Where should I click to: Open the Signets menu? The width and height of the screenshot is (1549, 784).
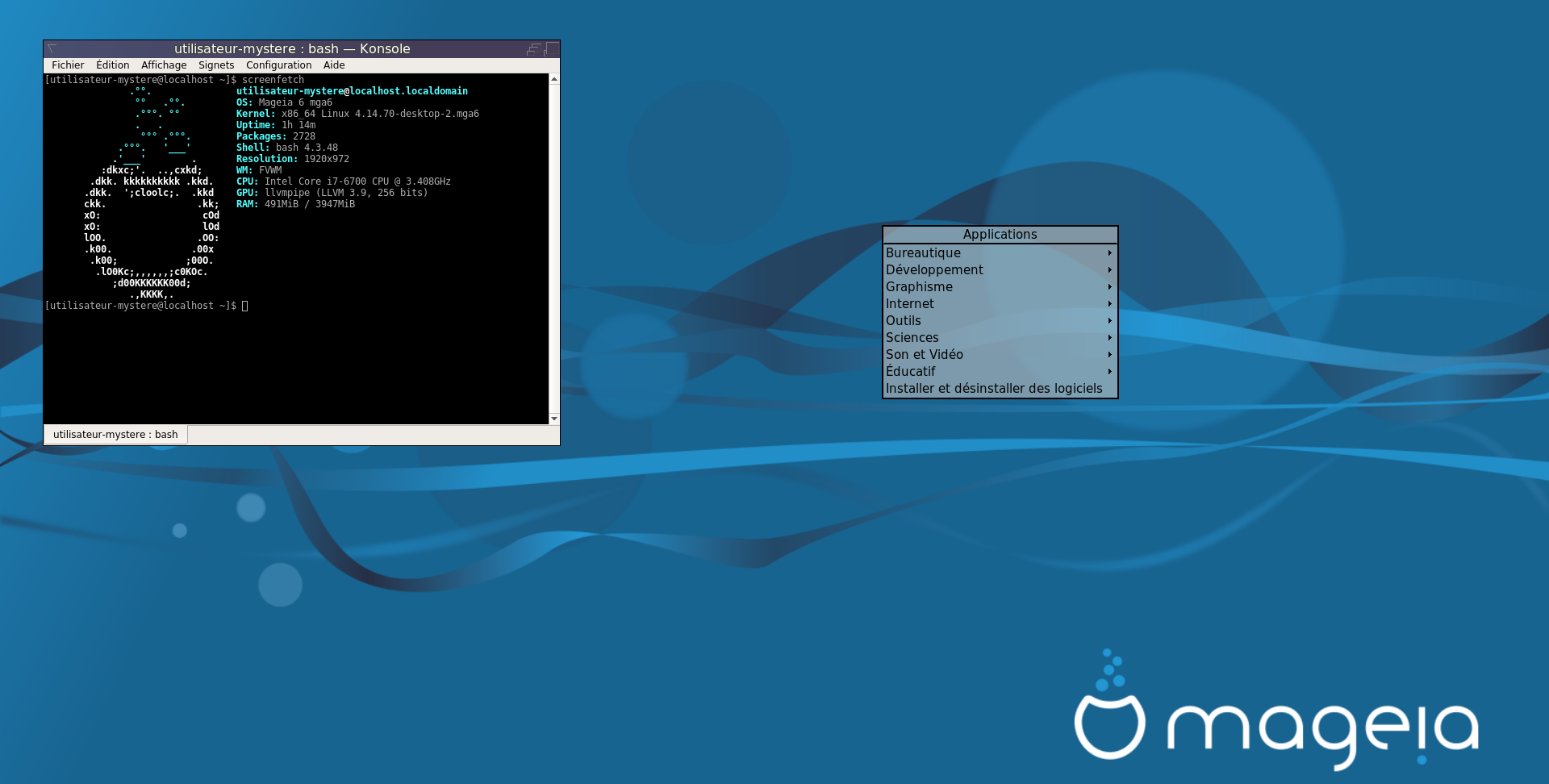pos(216,65)
